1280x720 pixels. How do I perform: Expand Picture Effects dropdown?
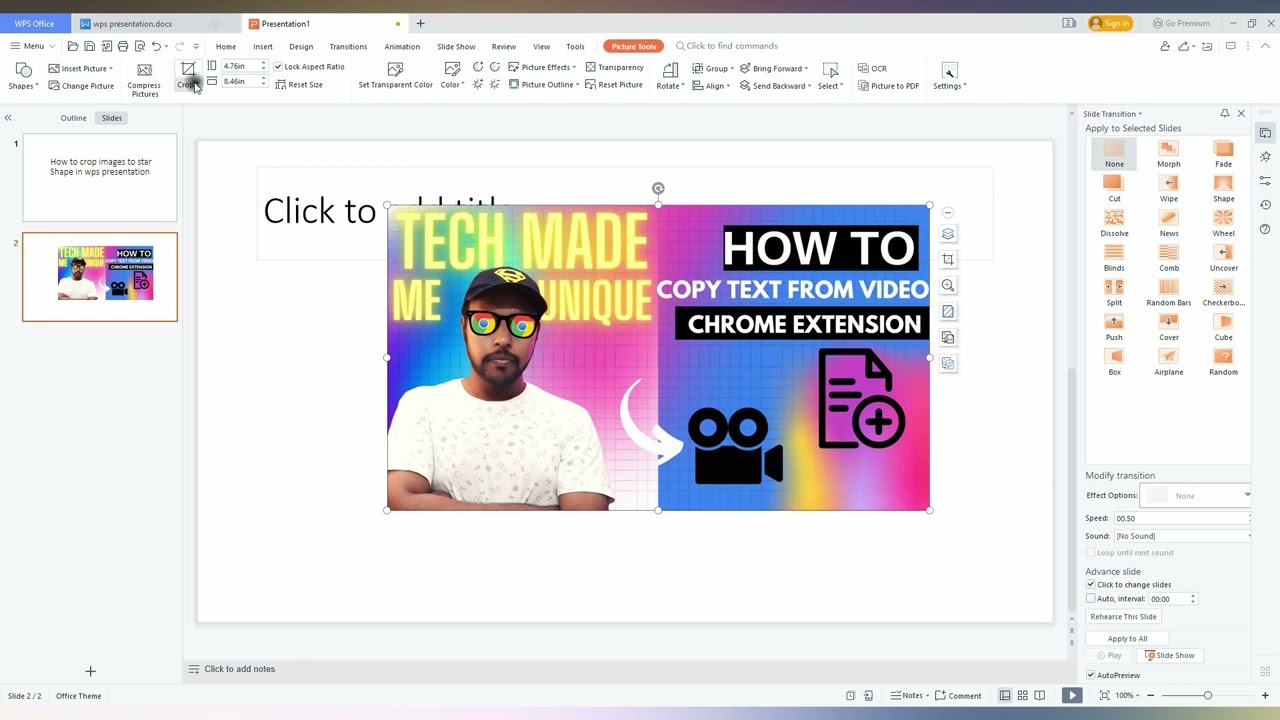(542, 67)
